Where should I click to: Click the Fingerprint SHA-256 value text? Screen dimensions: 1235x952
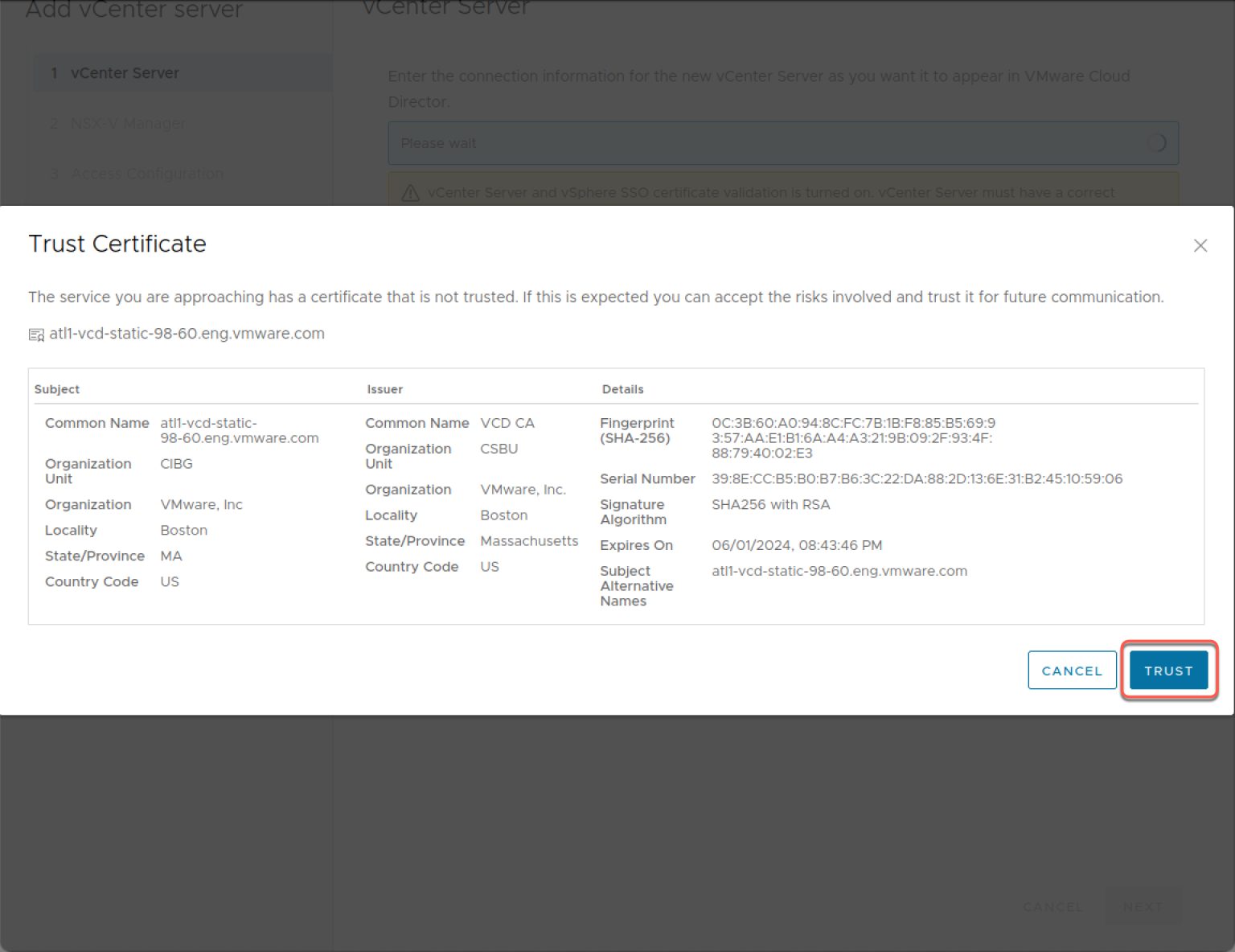[854, 437]
